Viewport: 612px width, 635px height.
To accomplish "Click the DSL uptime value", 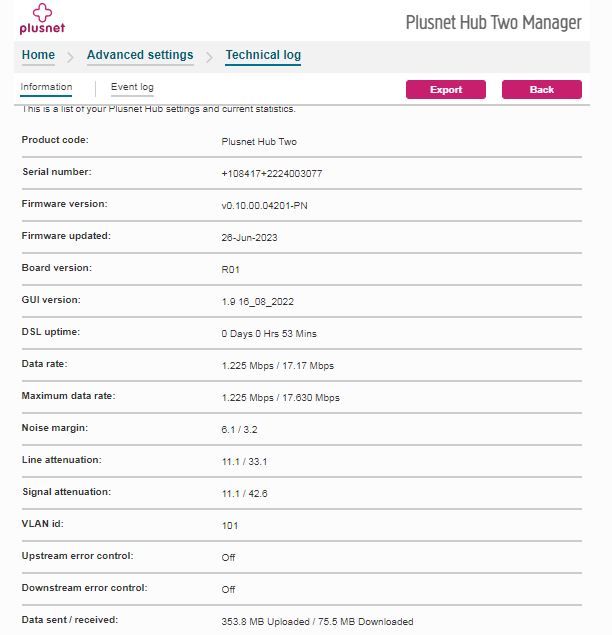I will tap(269, 334).
